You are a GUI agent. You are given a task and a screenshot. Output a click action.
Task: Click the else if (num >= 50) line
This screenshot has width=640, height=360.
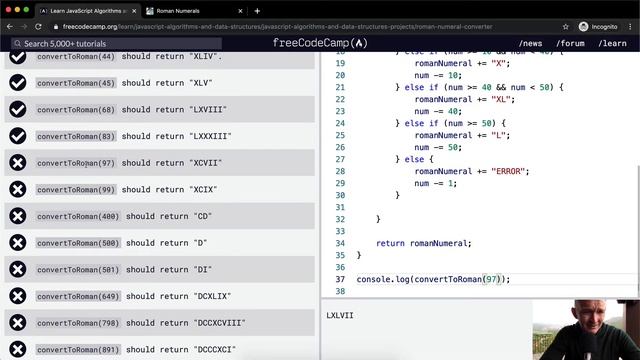coord(450,123)
